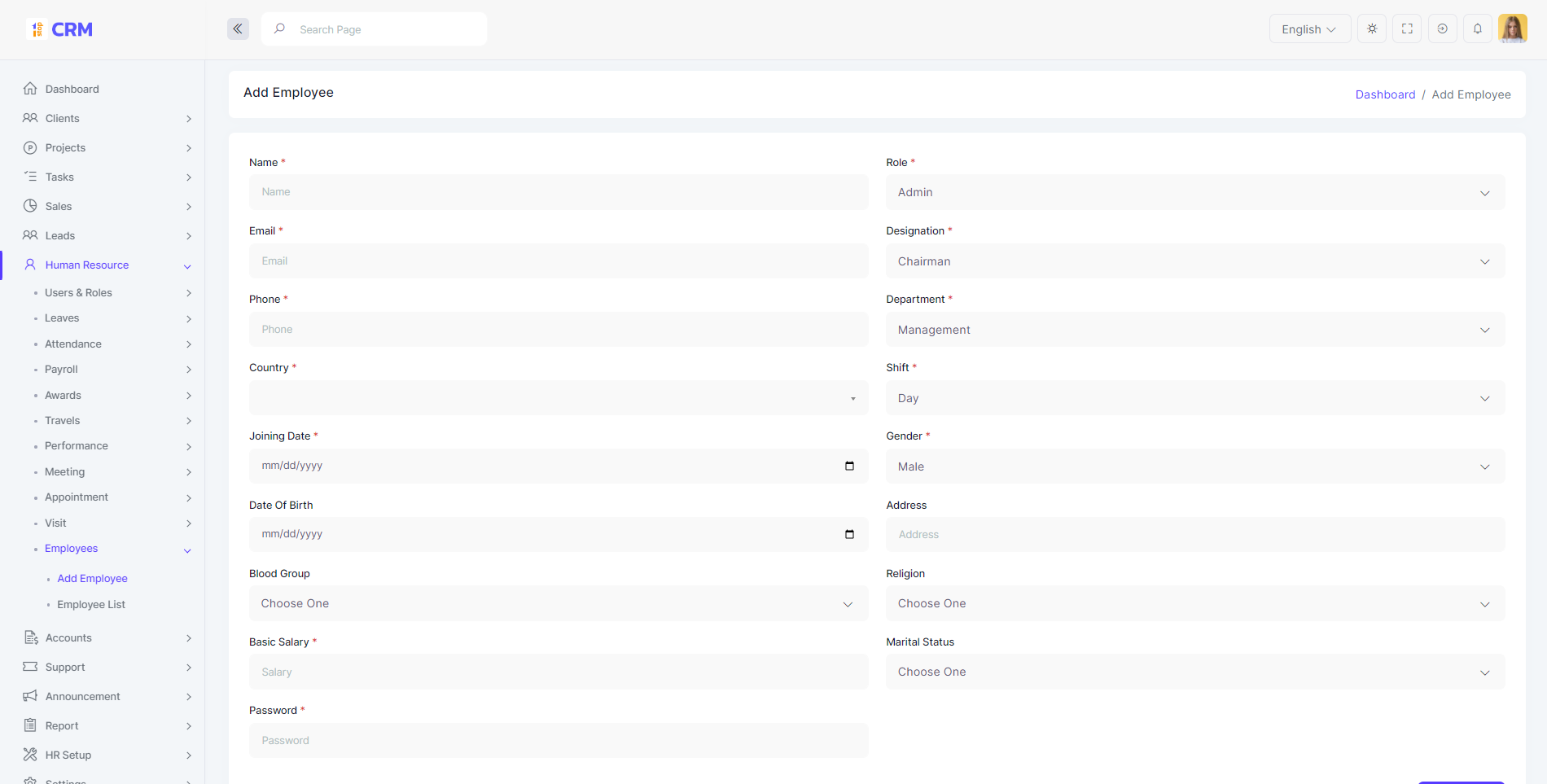Viewport: 1547px width, 784px height.
Task: Click the Email input field
Action: click(x=559, y=261)
